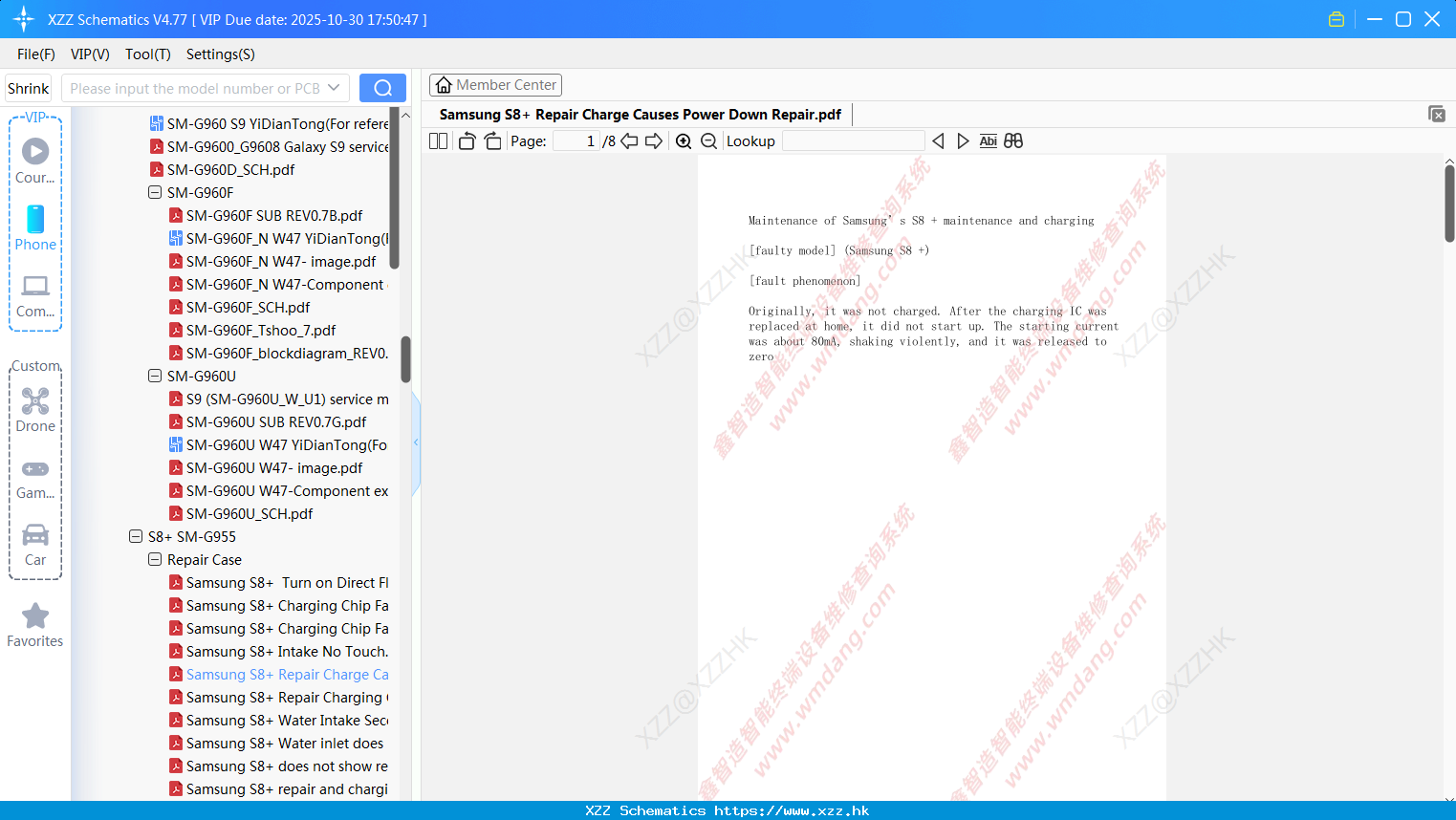The height and width of the screenshot is (820, 1456).
Task: Zoom out of the PDF
Action: pos(708,140)
